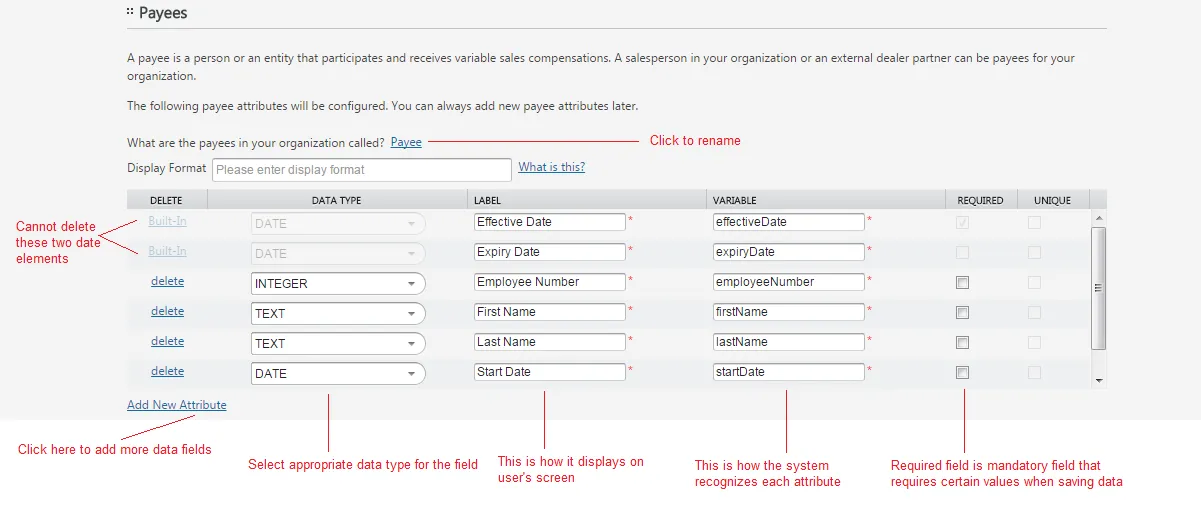Edit the employeeNumber variable field
This screenshot has width=1201, height=510.
[x=788, y=282]
